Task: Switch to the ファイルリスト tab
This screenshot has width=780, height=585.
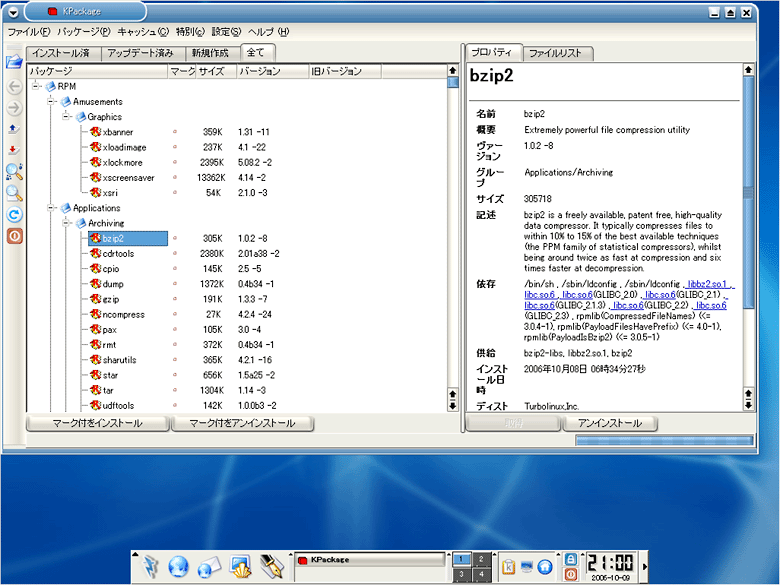Action: [x=557, y=53]
